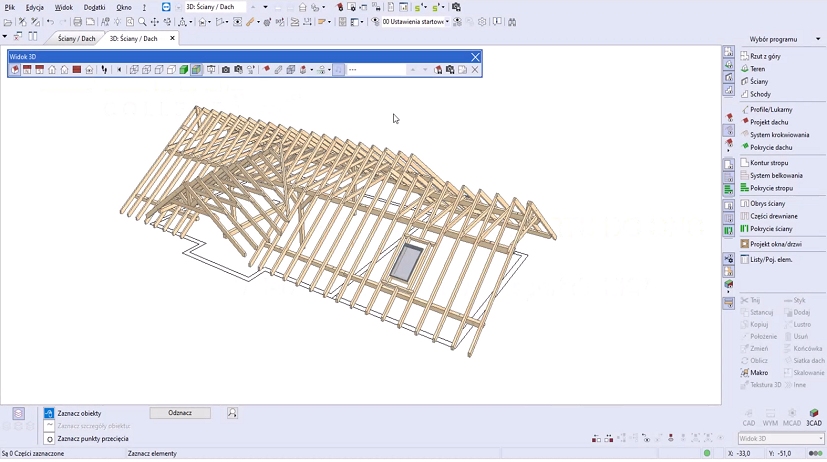Screen dimensions: 827x462
Task: Click the undo arrow icon
Action: pyautogui.click(x=50, y=21)
